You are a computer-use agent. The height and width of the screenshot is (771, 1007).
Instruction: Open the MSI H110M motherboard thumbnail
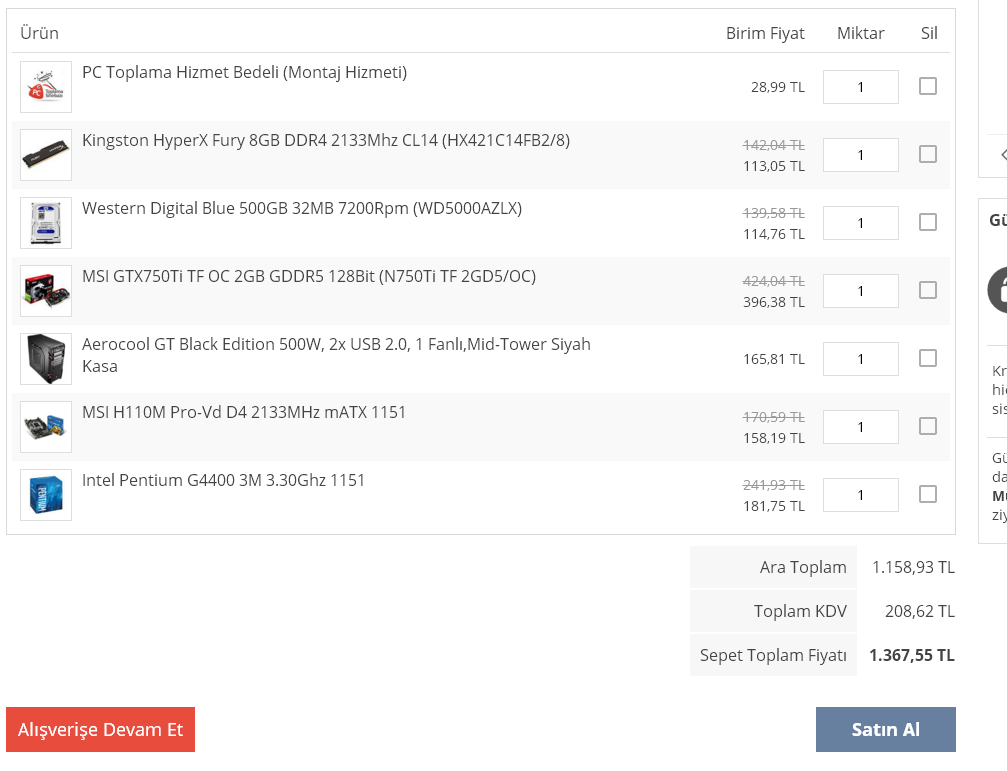pyautogui.click(x=46, y=427)
